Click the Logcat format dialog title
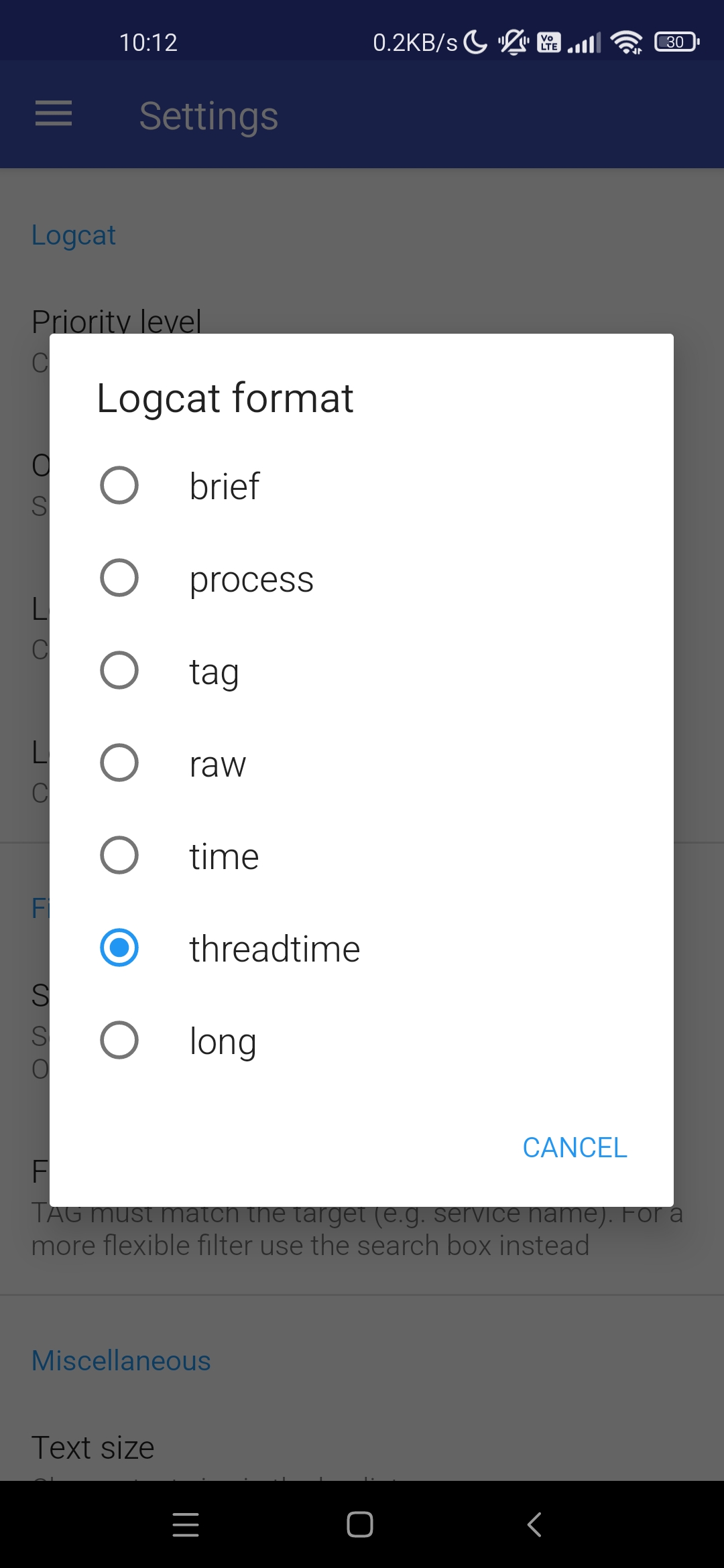This screenshot has height=1568, width=724. [x=225, y=398]
